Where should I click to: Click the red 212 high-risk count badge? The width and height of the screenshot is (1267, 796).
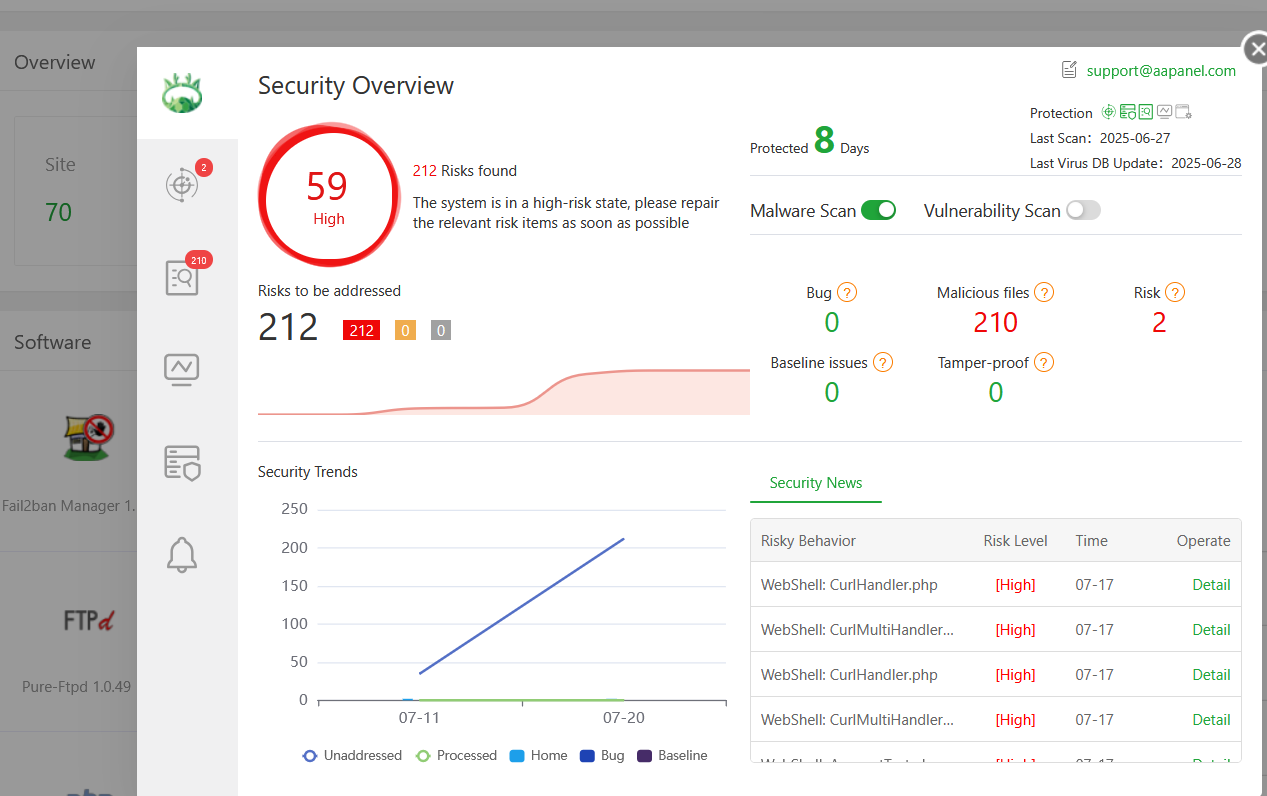coord(361,330)
